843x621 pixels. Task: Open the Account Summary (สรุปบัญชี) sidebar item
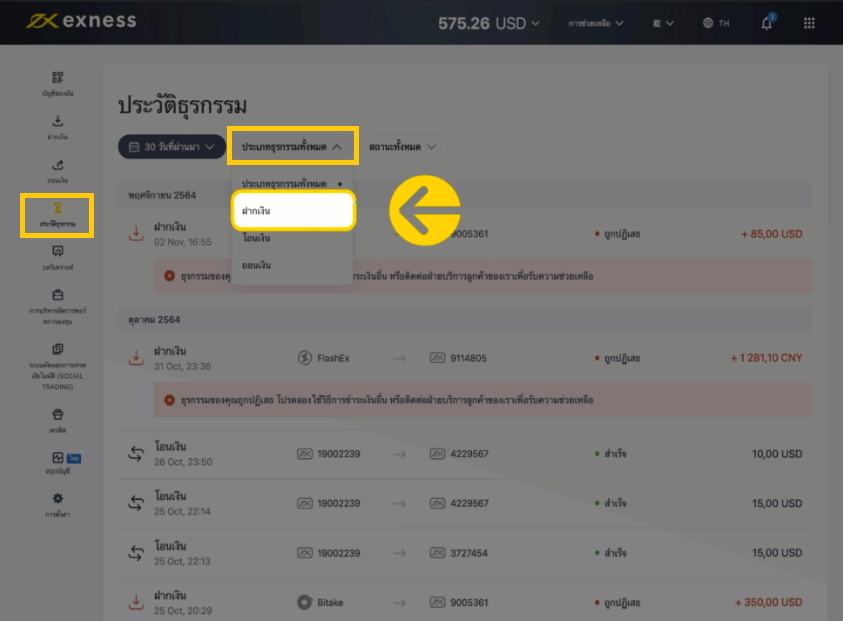pyautogui.click(x=55, y=464)
